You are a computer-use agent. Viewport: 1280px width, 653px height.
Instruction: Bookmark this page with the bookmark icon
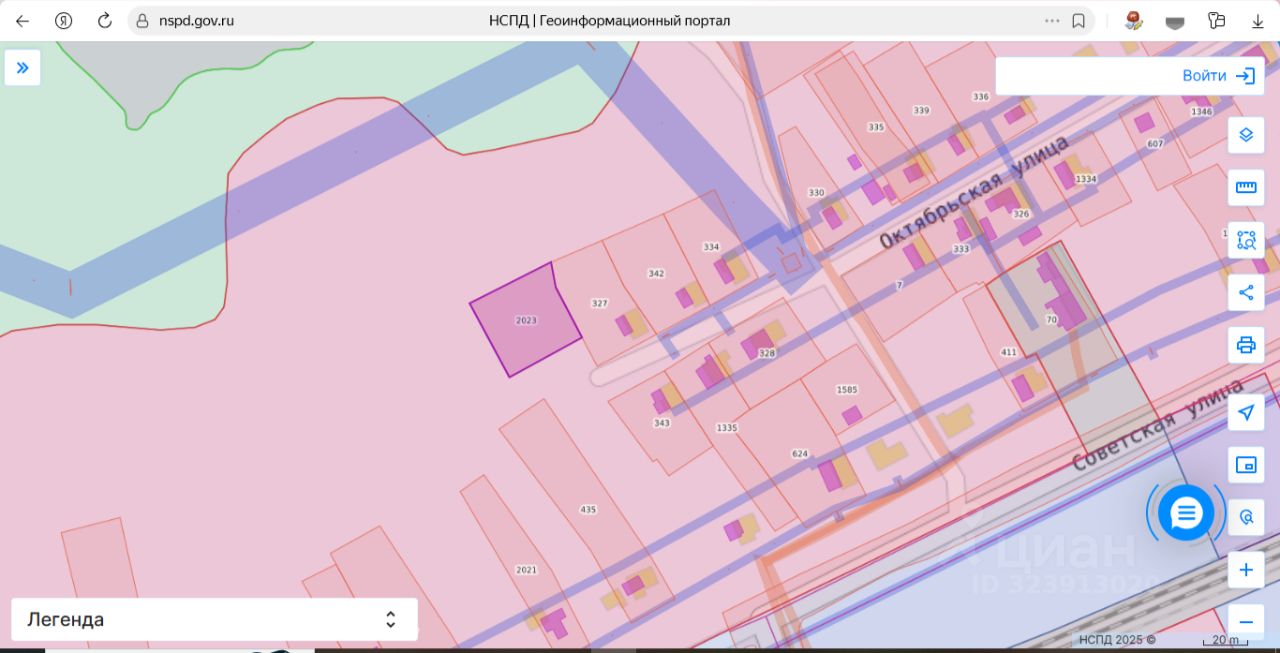(1079, 20)
